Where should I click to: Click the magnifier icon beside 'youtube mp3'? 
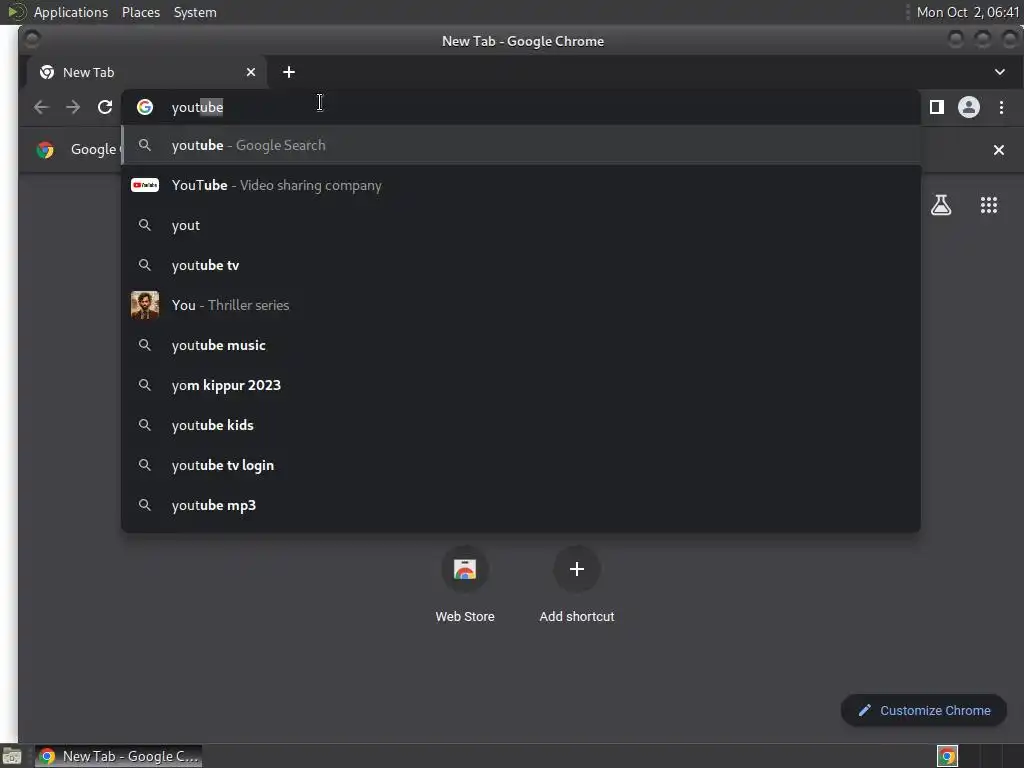click(x=145, y=505)
